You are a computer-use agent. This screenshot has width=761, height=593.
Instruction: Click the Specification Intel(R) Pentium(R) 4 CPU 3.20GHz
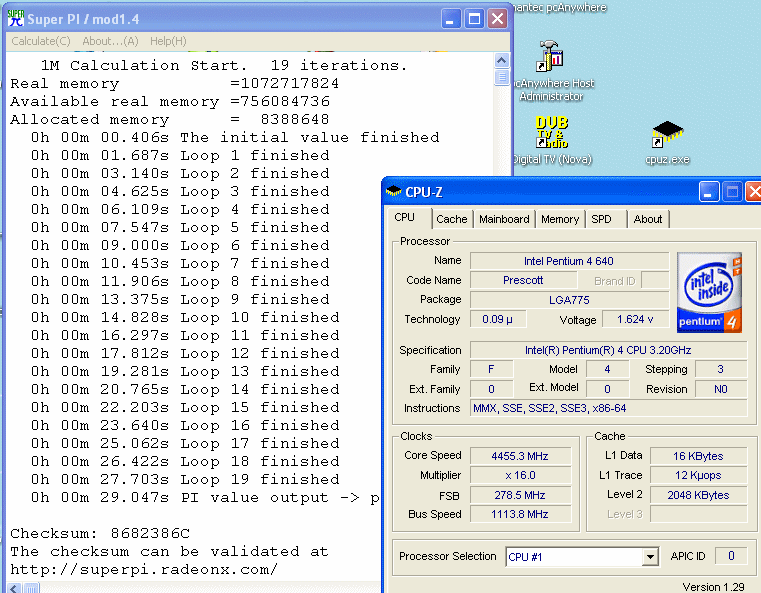tap(608, 350)
